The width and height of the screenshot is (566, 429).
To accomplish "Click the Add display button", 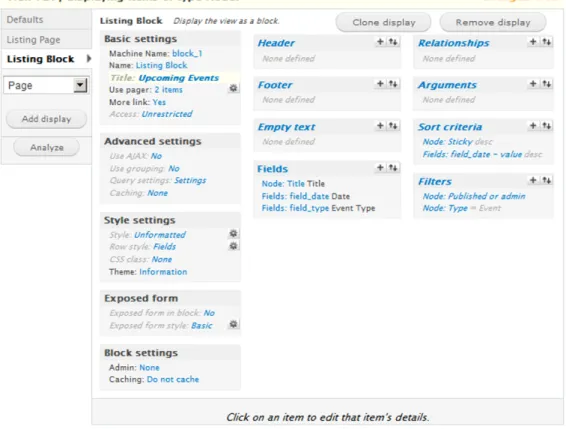I will (x=46, y=119).
